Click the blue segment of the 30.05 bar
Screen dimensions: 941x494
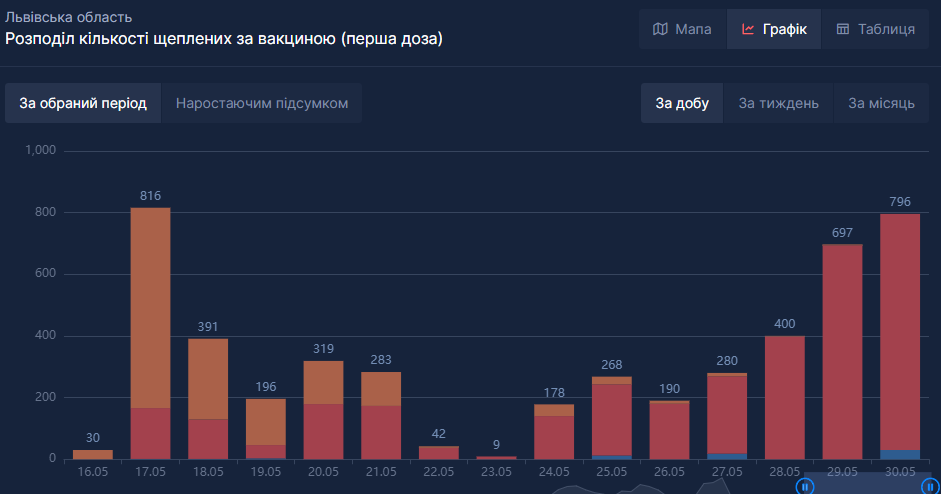tap(900, 454)
